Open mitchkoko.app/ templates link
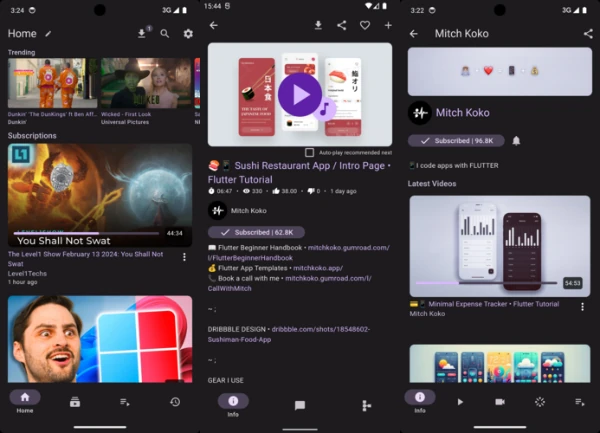 (318, 268)
